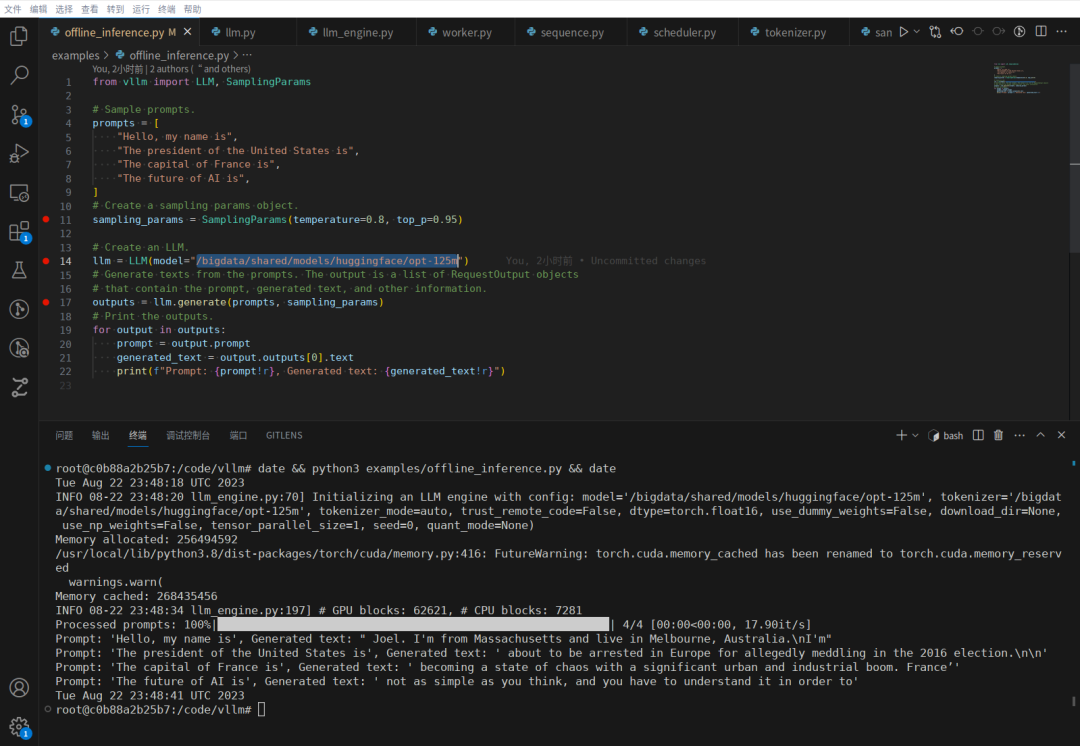Click the examples breadcrumb folder
This screenshot has width=1080, height=746.
[x=75, y=55]
